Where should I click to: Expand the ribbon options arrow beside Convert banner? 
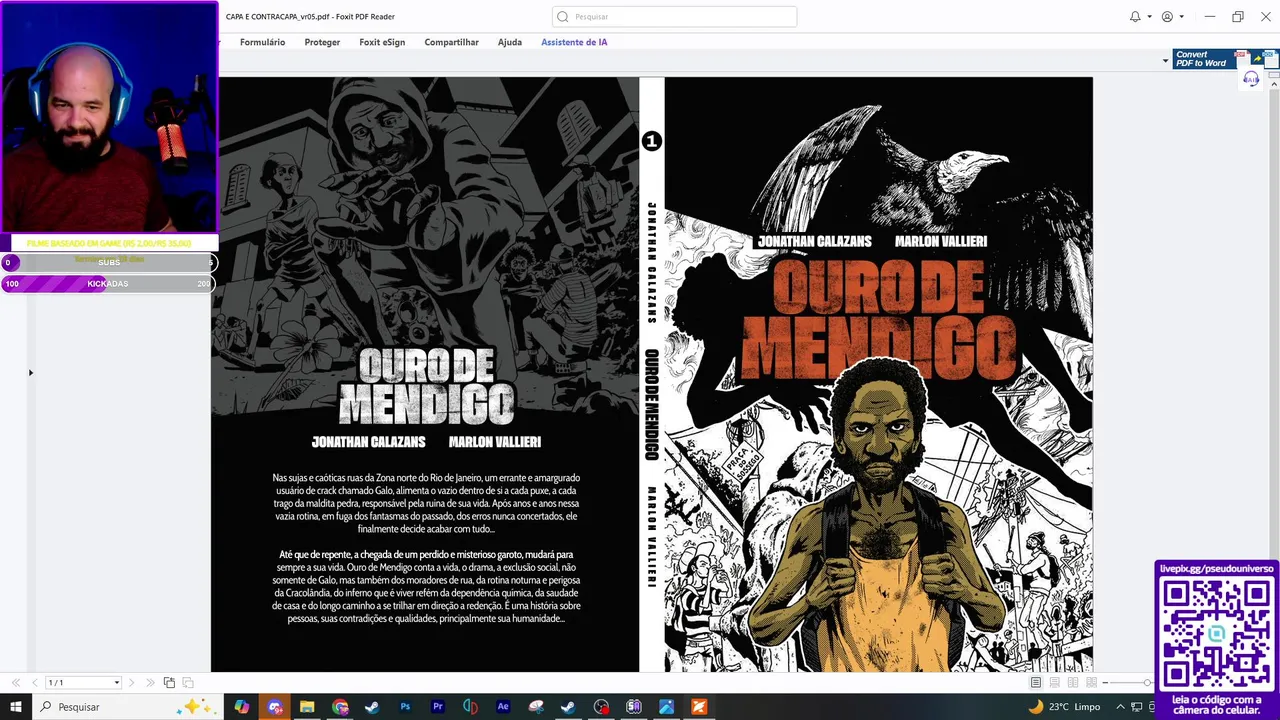1165,61
